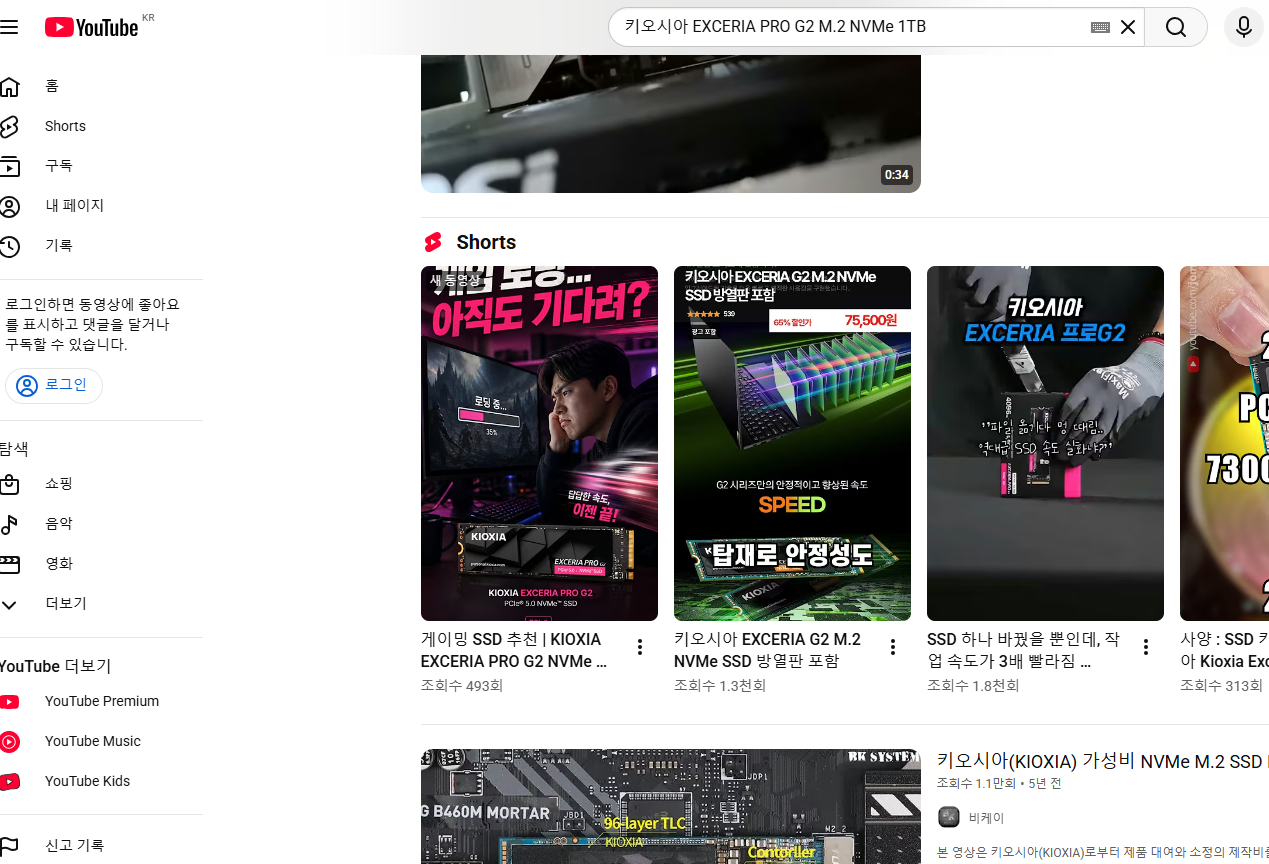Click the YouTube Kids icon
1269x864 pixels.
click(x=9, y=782)
